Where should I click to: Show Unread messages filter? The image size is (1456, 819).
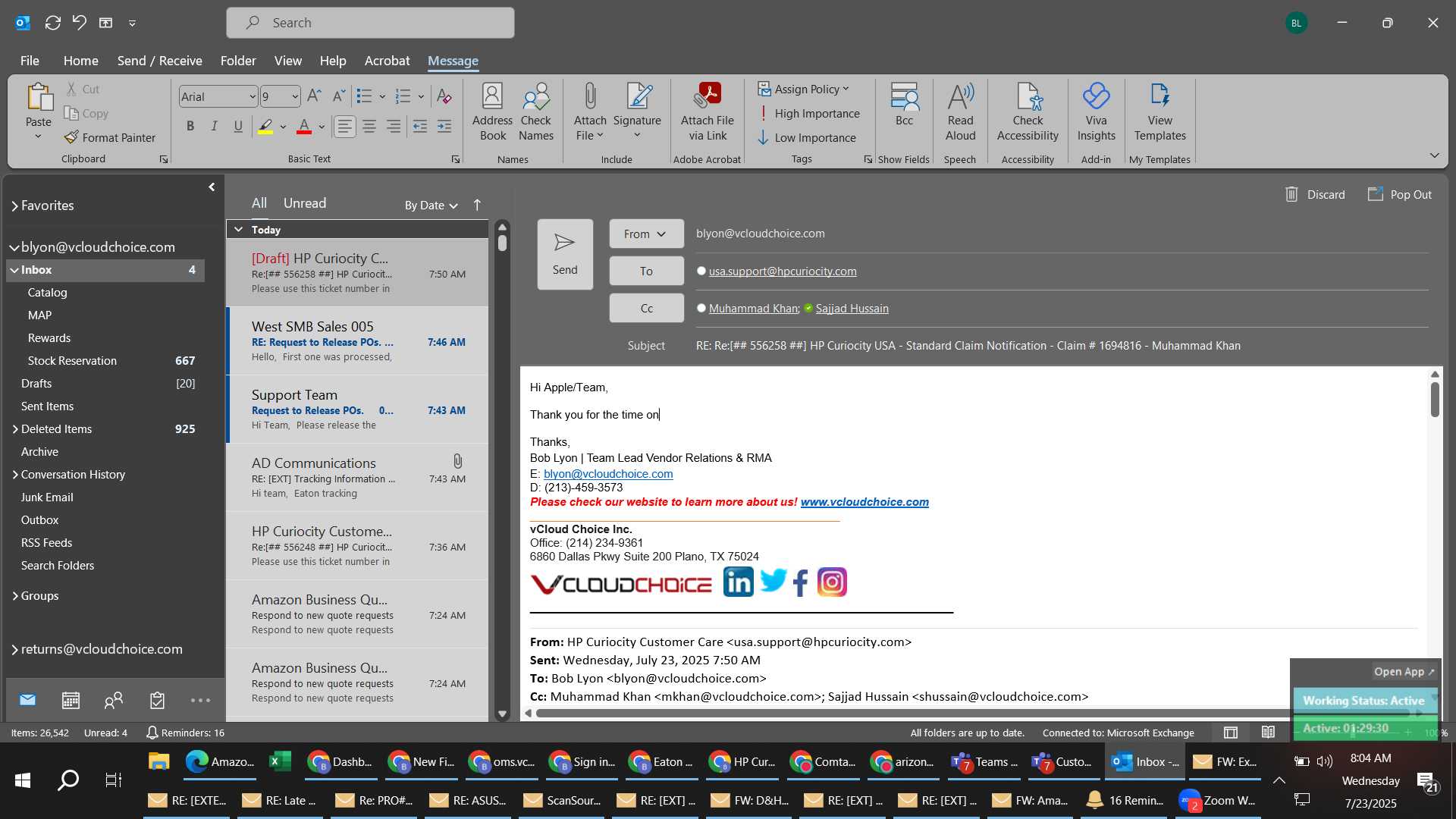(305, 203)
